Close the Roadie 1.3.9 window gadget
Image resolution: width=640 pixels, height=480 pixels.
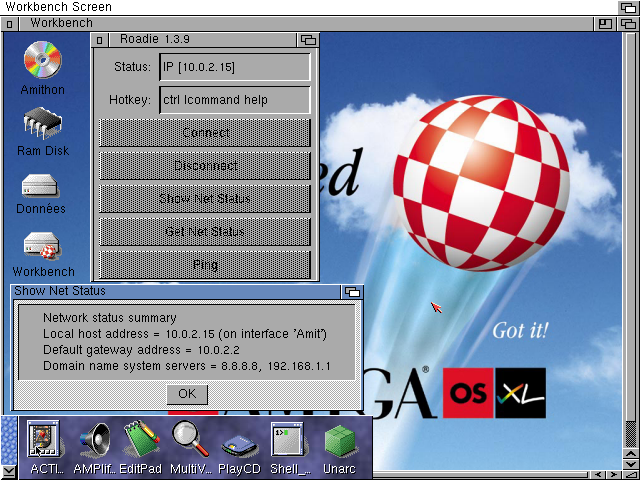tap(99, 40)
